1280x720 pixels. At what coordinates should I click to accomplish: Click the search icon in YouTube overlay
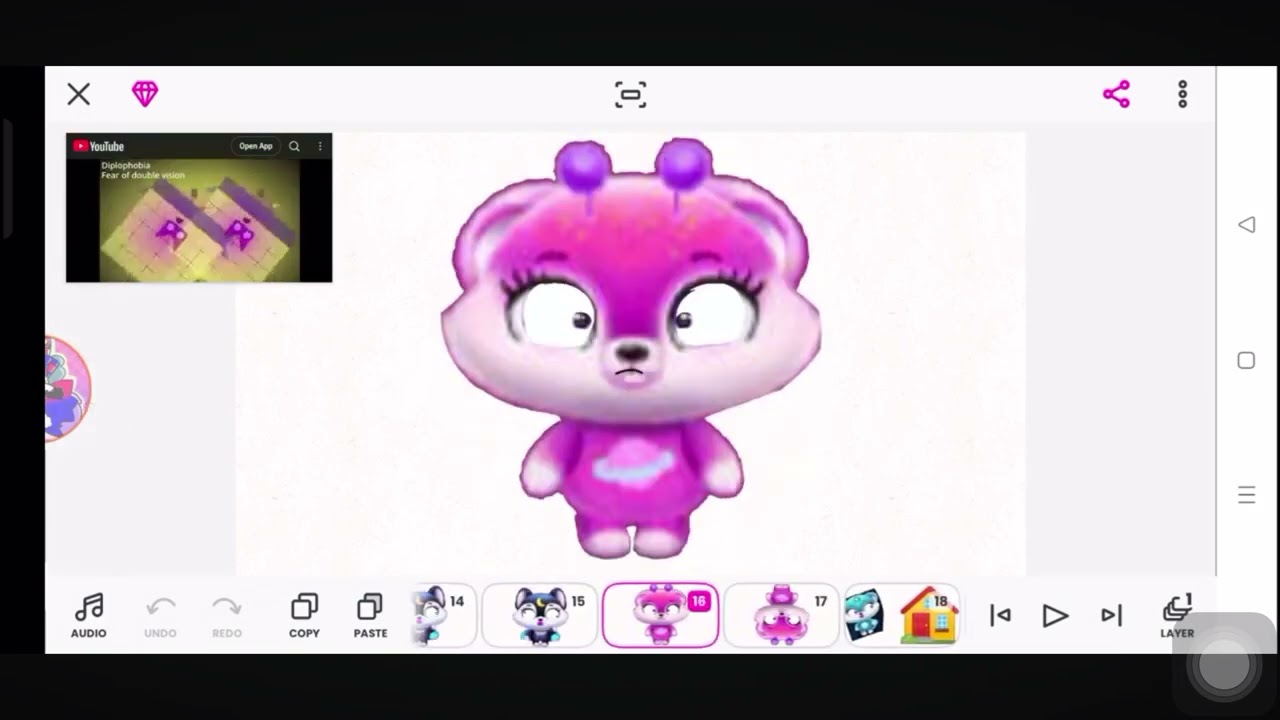pos(294,146)
